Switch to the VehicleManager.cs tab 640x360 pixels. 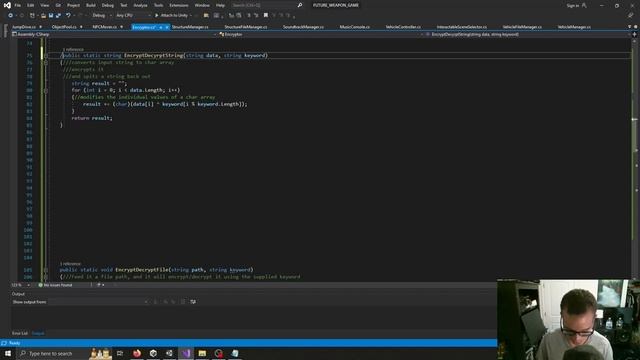click(x=574, y=27)
